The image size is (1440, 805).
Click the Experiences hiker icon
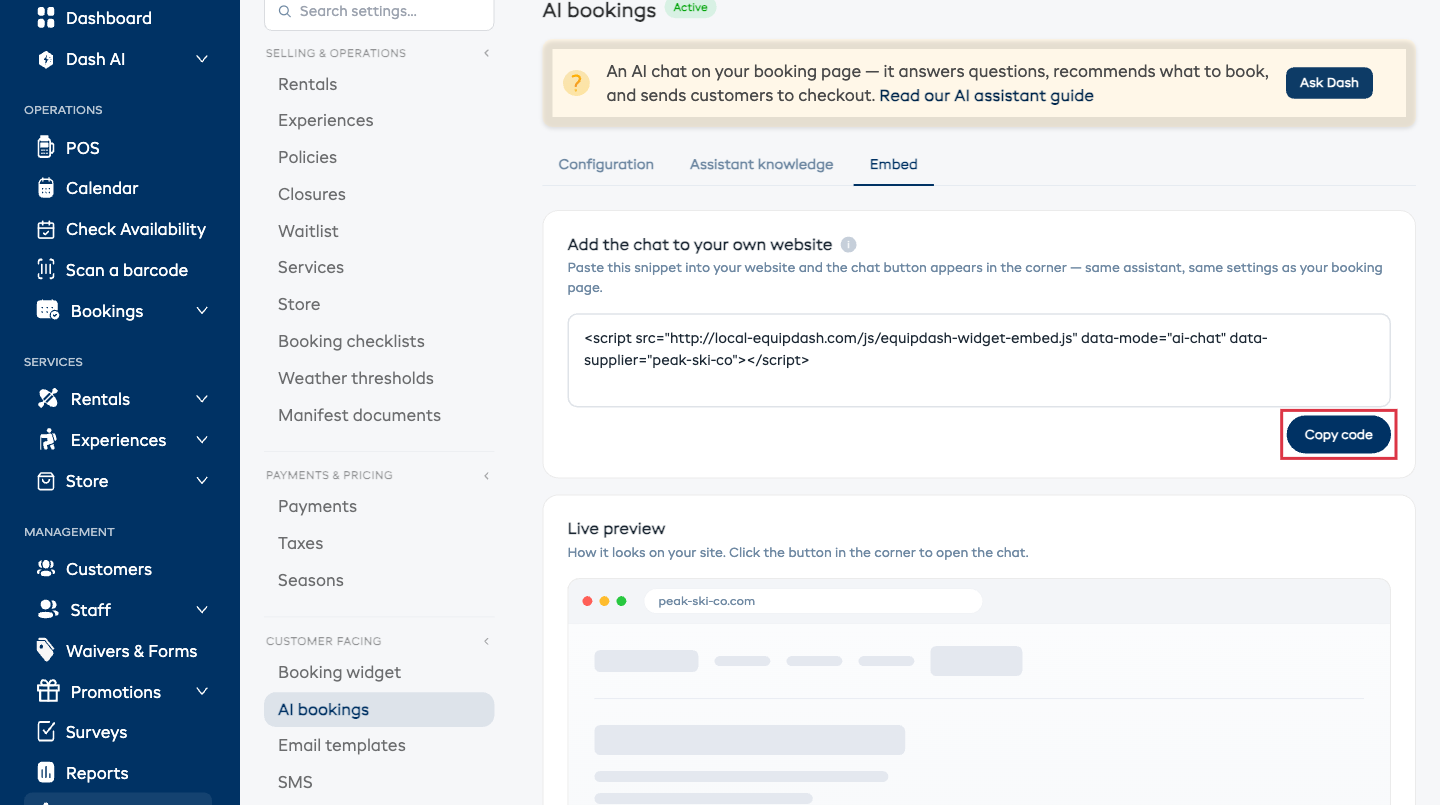point(48,440)
